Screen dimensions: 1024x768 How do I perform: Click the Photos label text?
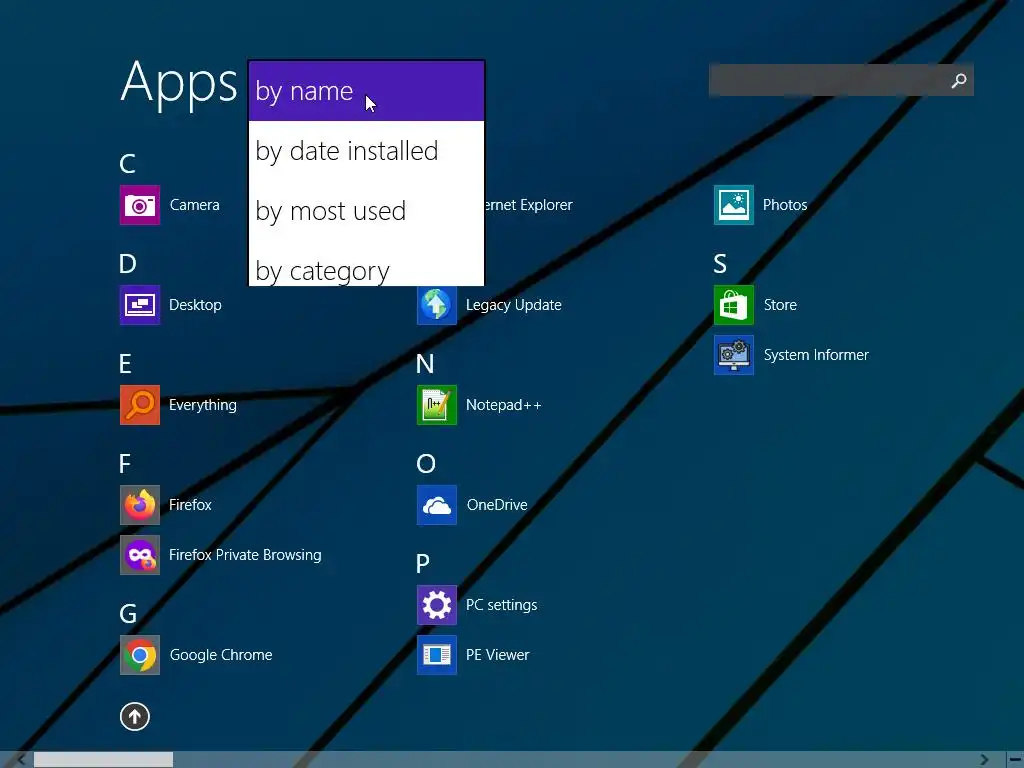tap(785, 205)
